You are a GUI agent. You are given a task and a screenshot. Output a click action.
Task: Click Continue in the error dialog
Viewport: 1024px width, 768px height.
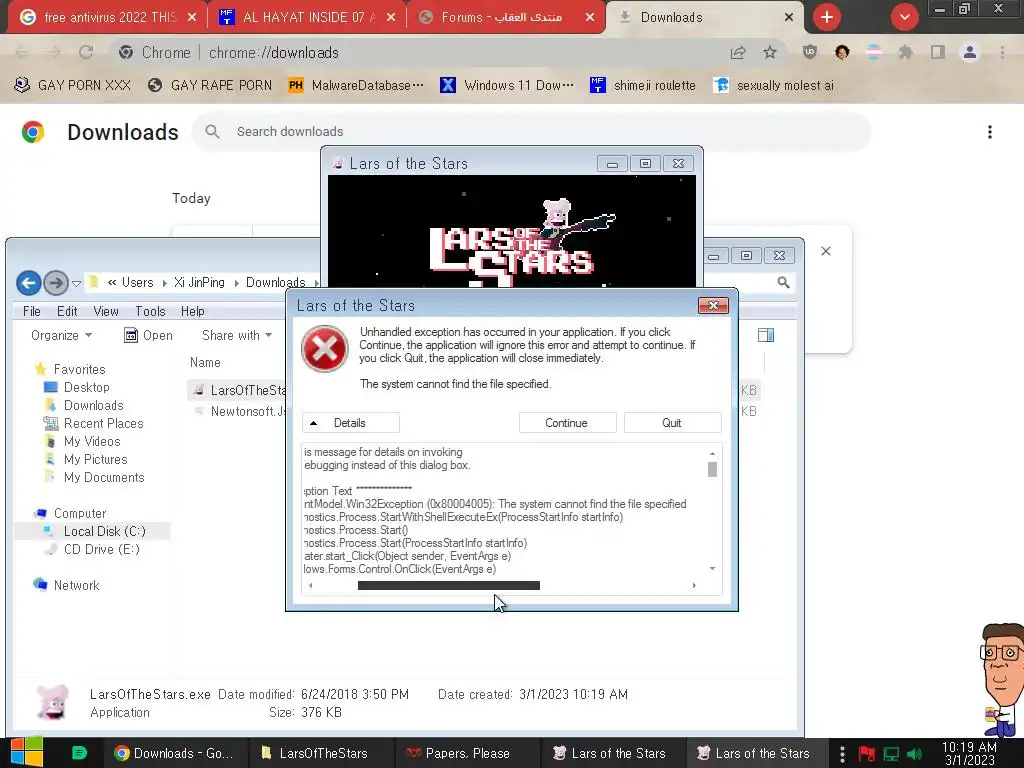pos(567,423)
